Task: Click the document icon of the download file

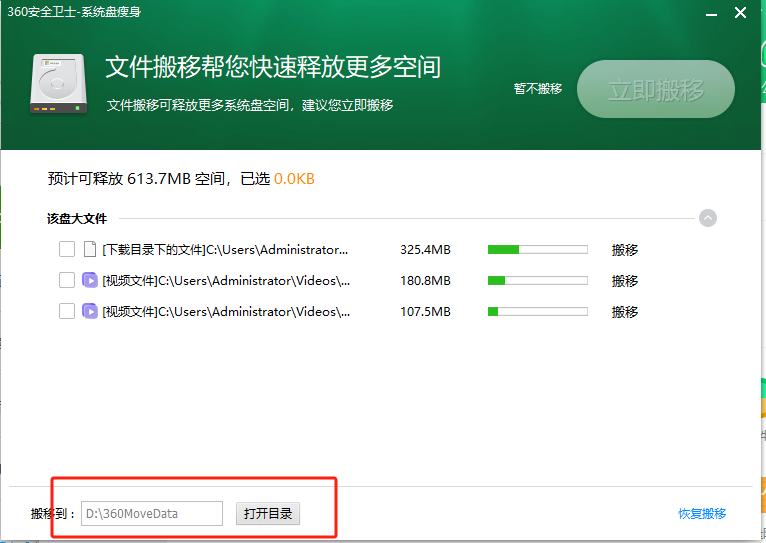Action: (x=90, y=249)
